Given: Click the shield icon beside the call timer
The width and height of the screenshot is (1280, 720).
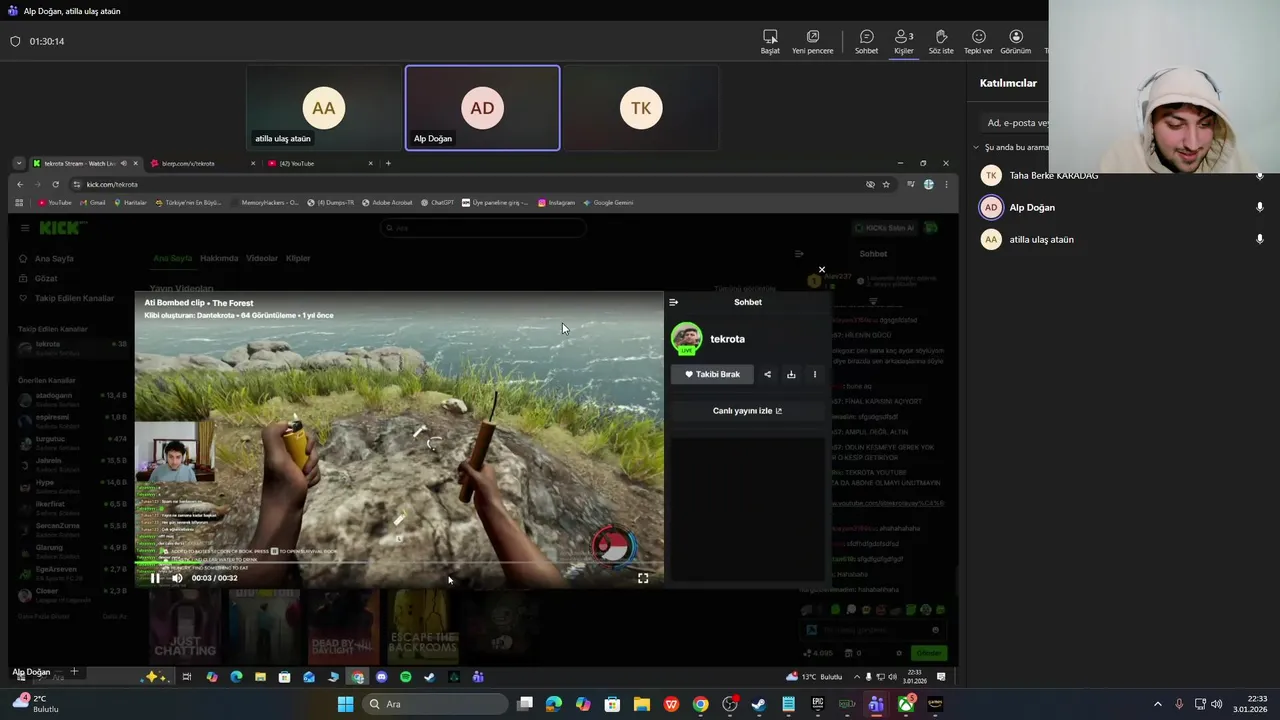Looking at the screenshot, I should point(15,41).
